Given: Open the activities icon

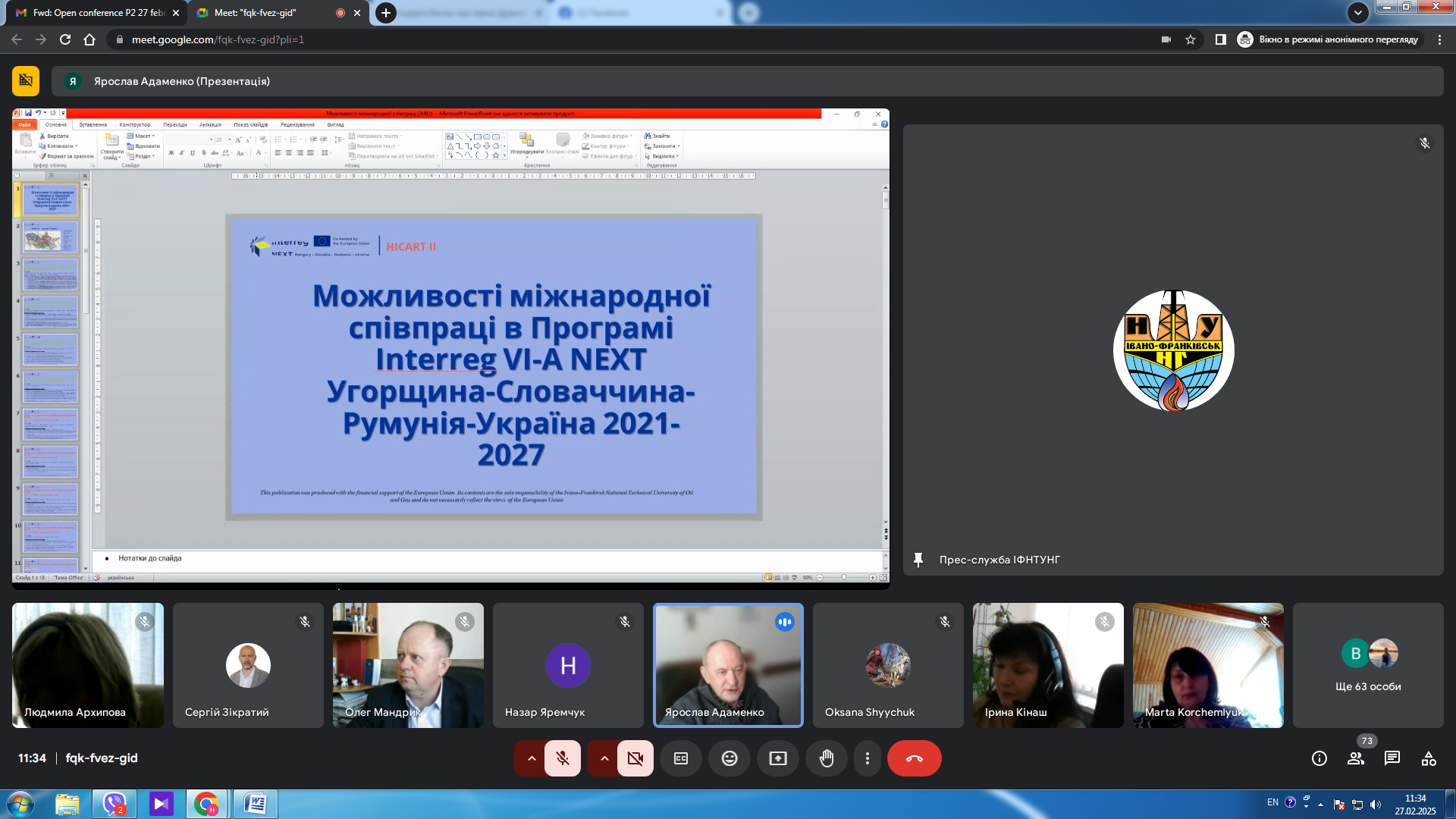Looking at the screenshot, I should pos(1429,758).
